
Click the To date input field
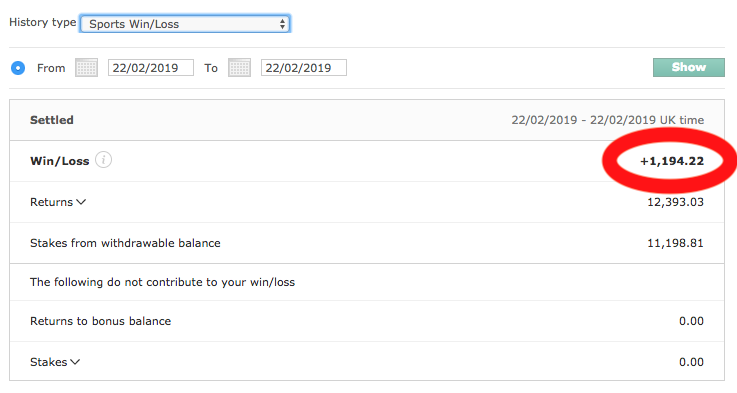click(304, 68)
